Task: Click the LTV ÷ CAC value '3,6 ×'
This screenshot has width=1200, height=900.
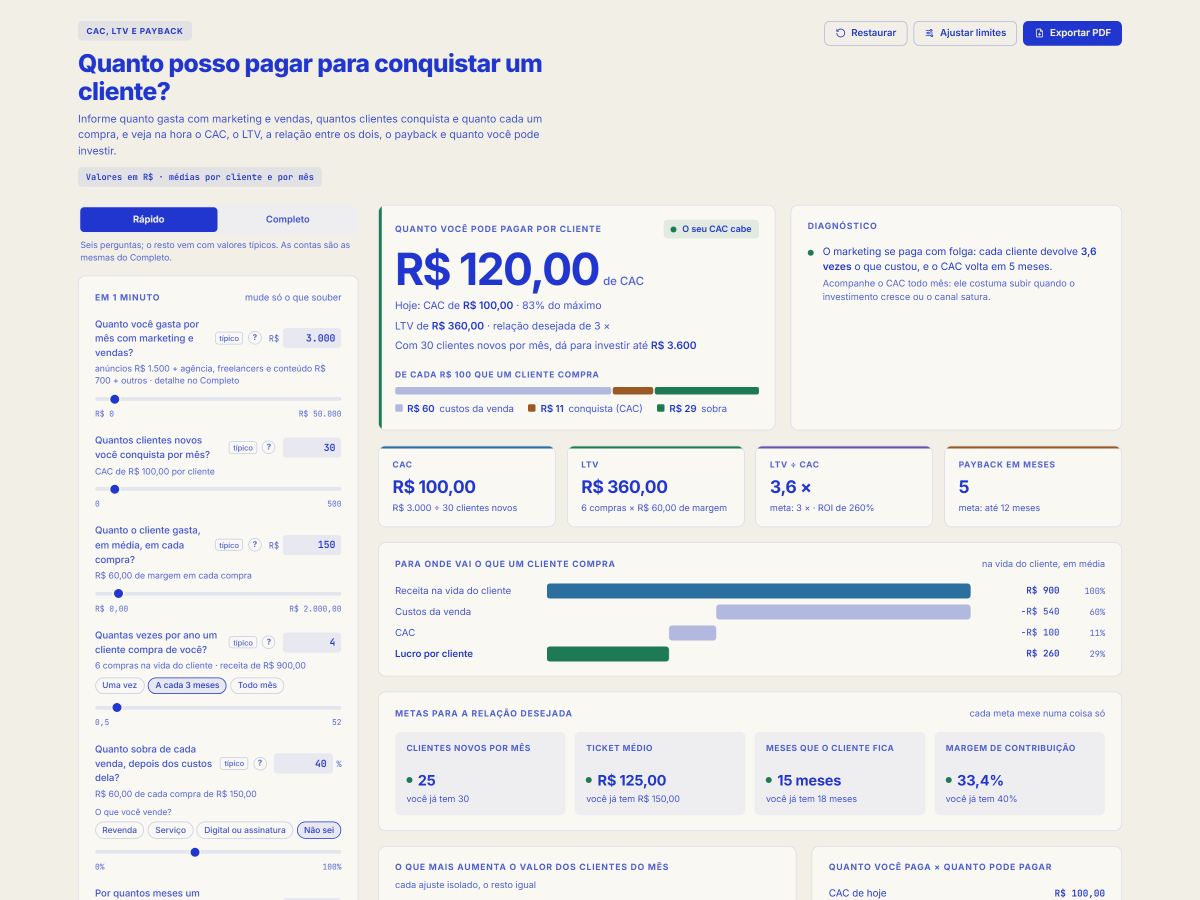Action: pos(790,487)
